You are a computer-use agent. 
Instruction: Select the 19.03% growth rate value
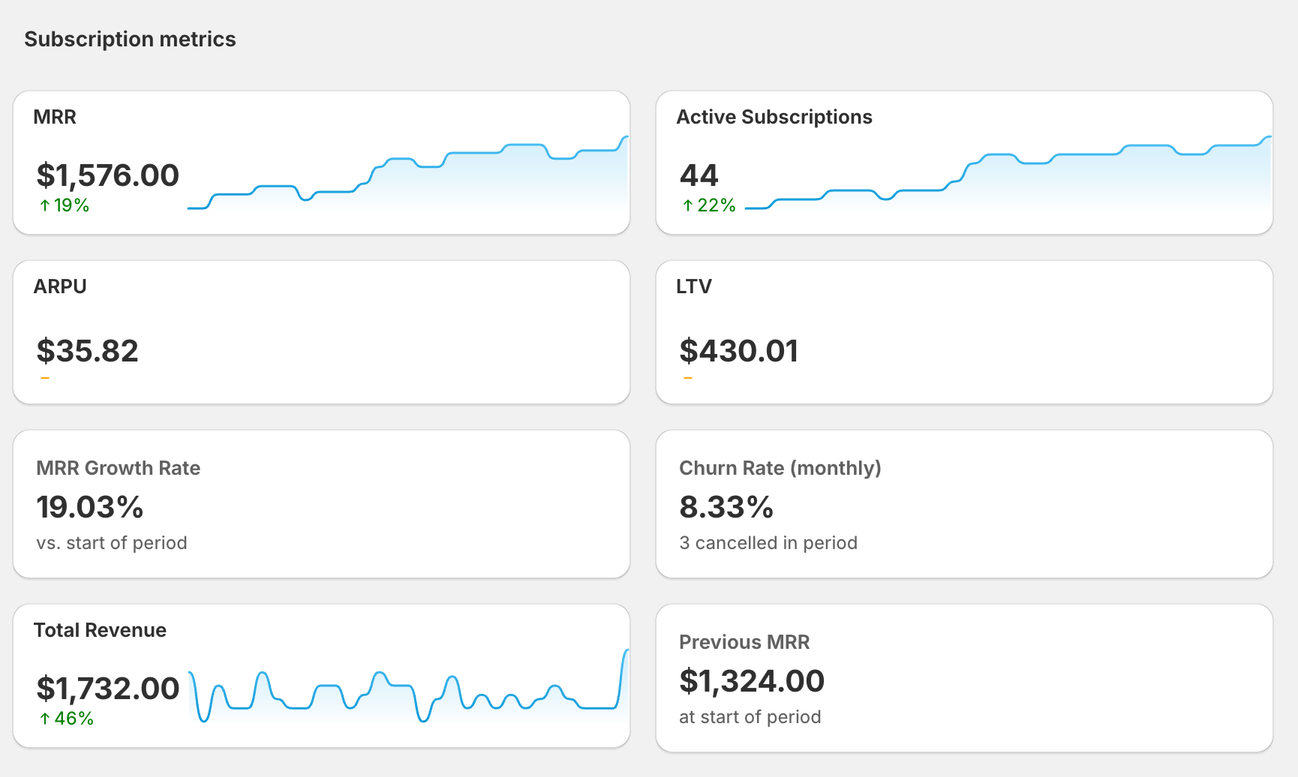click(90, 507)
